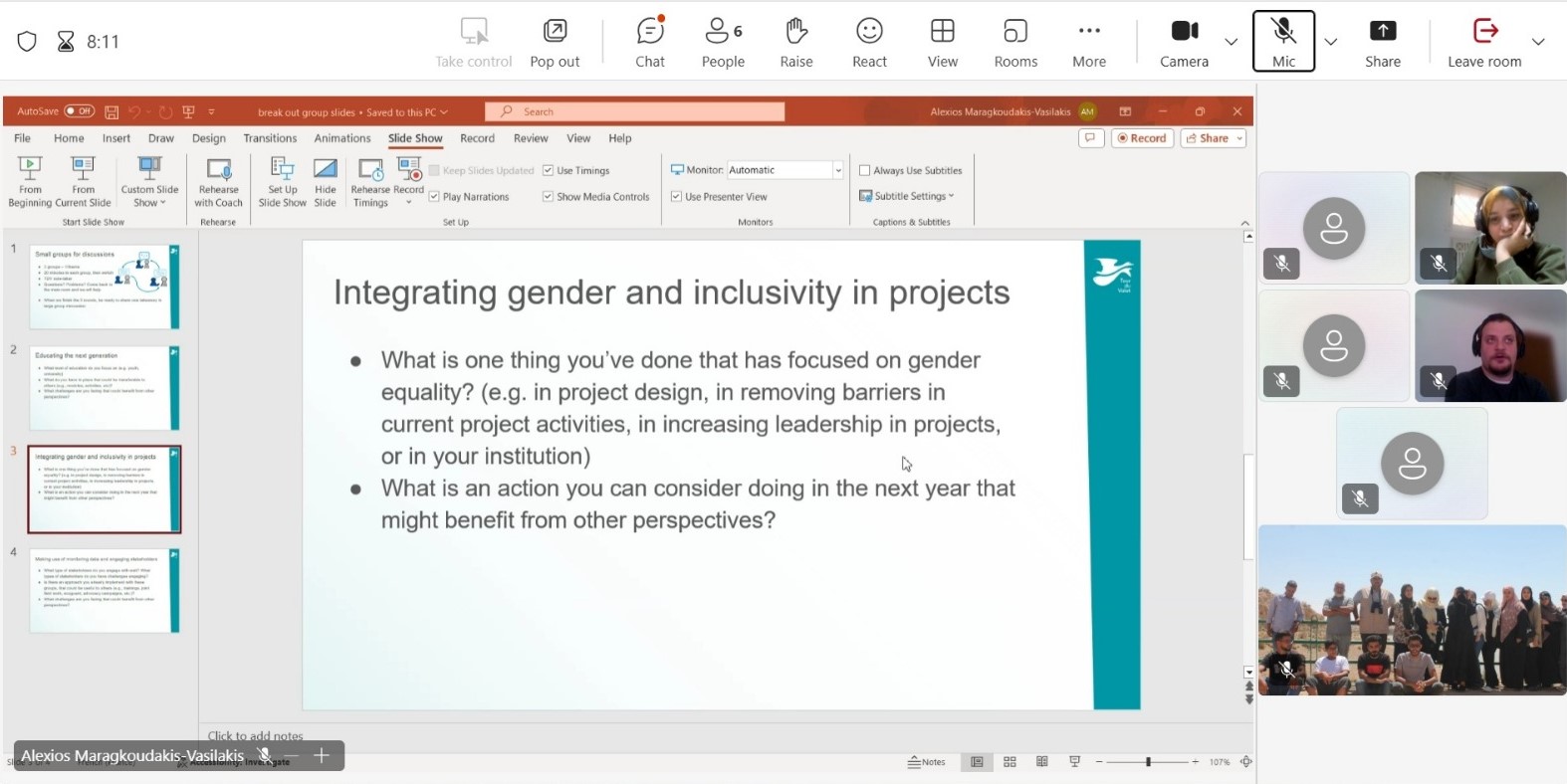Open the Chat panel
This screenshot has width=1567, height=784.
(650, 42)
